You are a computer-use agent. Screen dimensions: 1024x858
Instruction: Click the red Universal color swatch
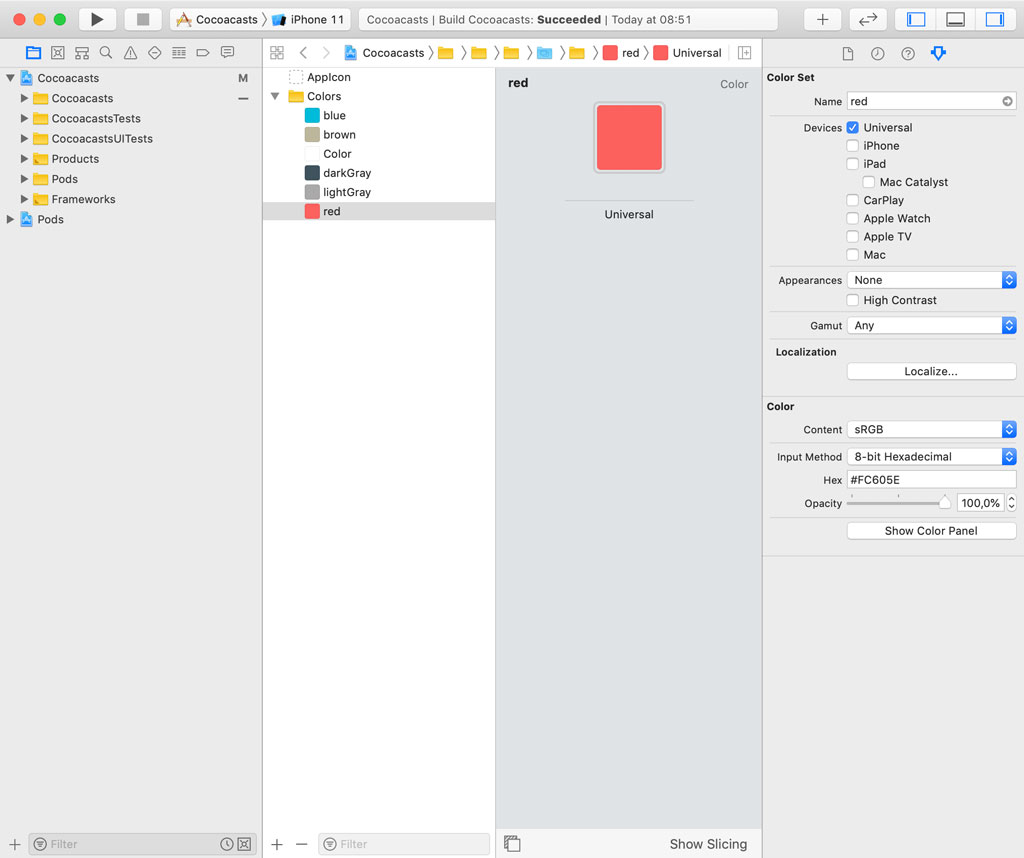pyautogui.click(x=629, y=138)
